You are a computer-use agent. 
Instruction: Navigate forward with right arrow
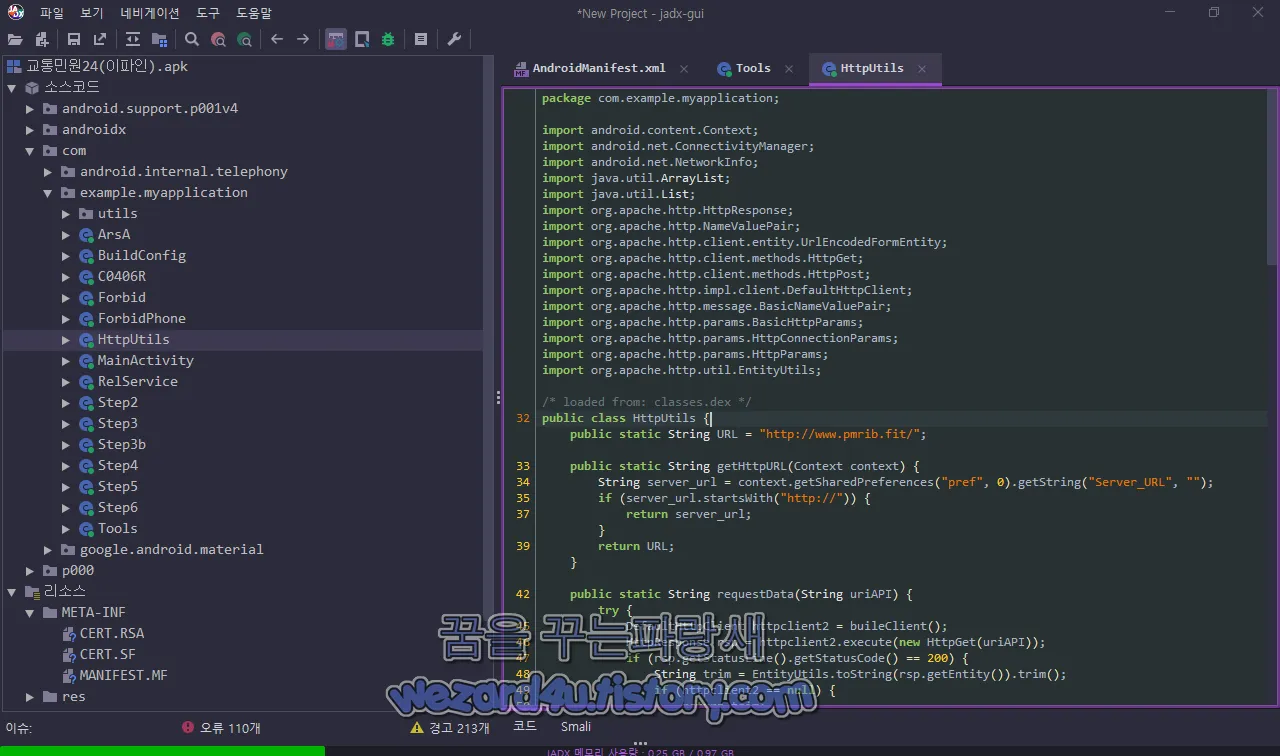click(x=303, y=40)
